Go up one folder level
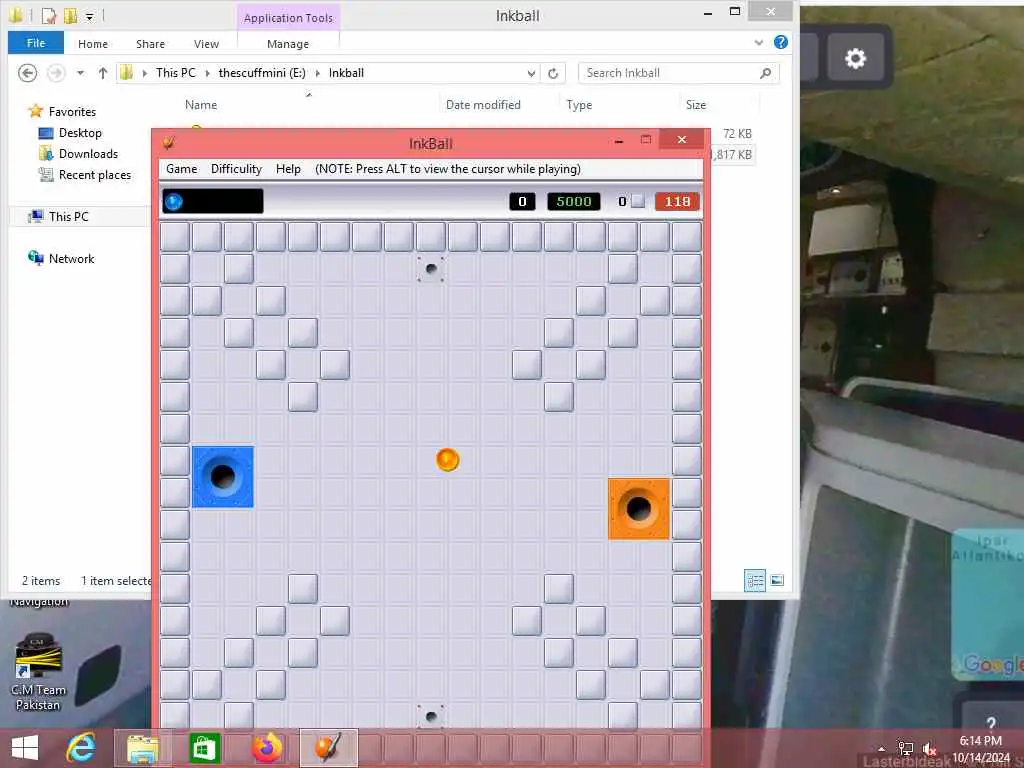 click(x=103, y=72)
